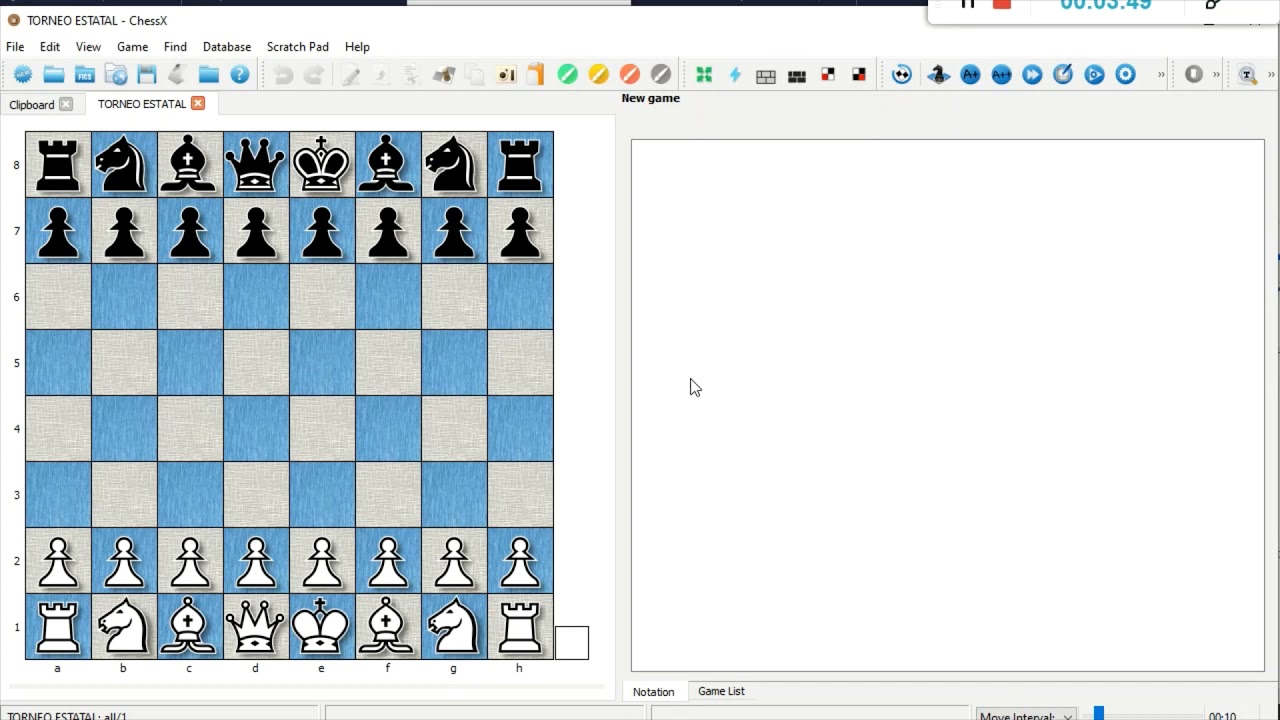Click the flip board rotate icon
Image resolution: width=1280 pixels, height=720 pixels.
click(902, 75)
